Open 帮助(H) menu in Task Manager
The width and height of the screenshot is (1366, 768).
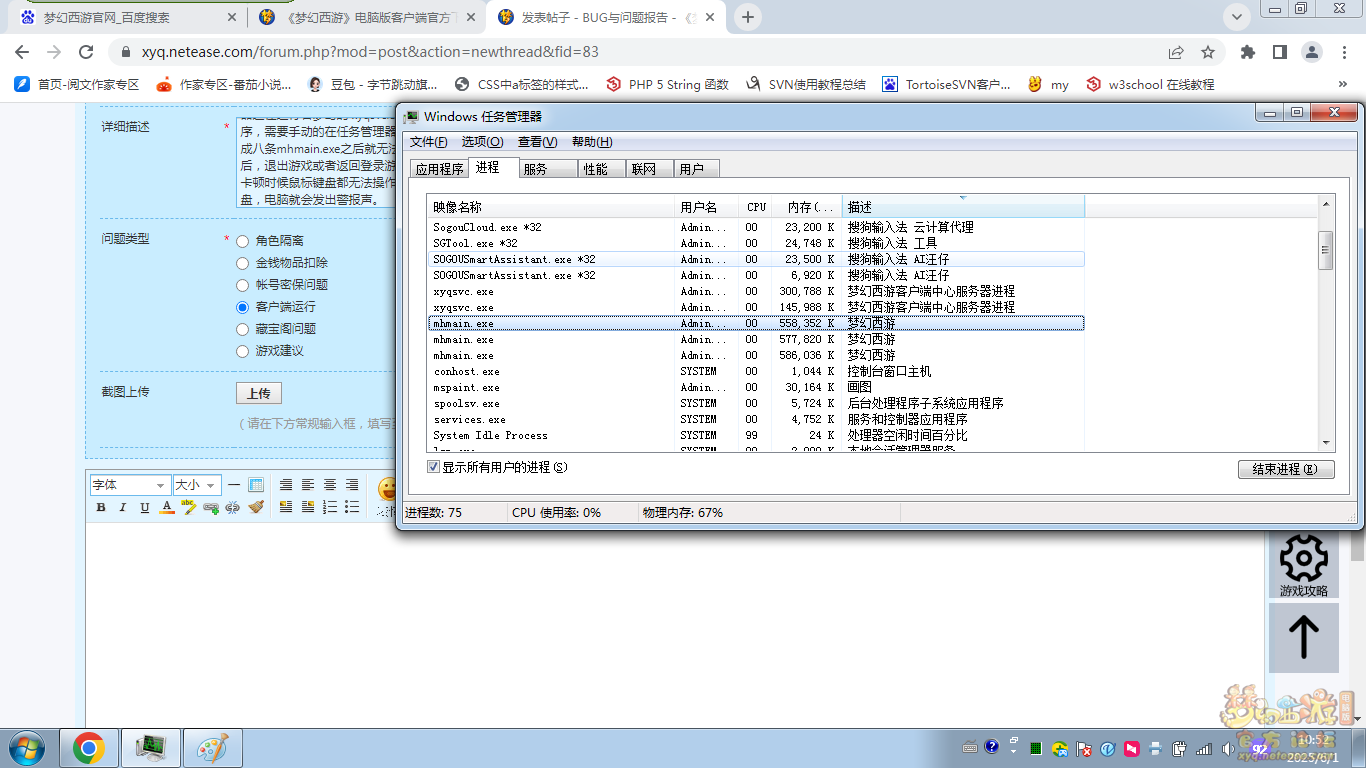pos(592,142)
